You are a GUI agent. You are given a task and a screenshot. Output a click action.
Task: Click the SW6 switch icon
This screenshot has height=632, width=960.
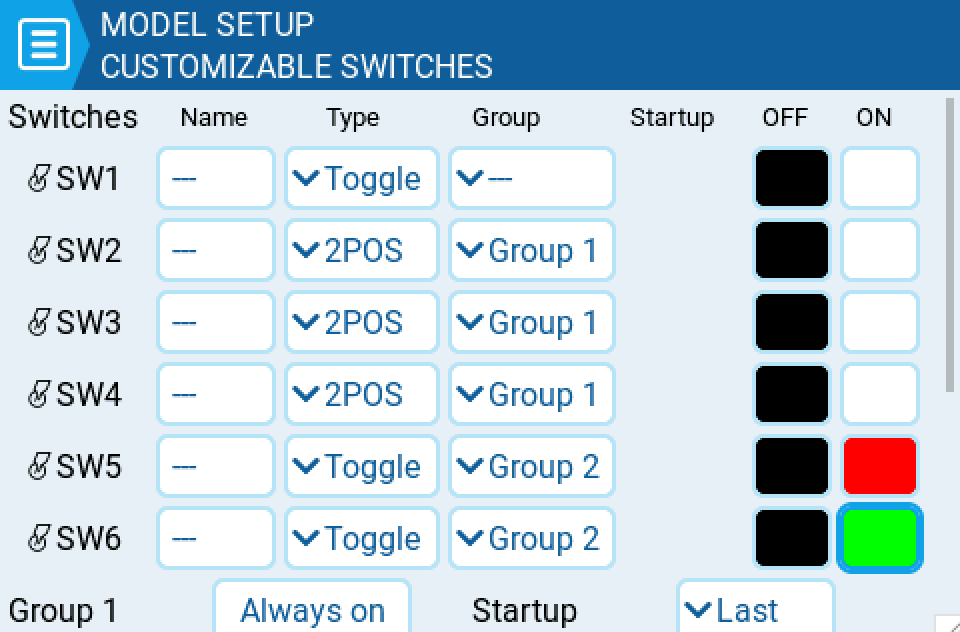[x=39, y=538]
